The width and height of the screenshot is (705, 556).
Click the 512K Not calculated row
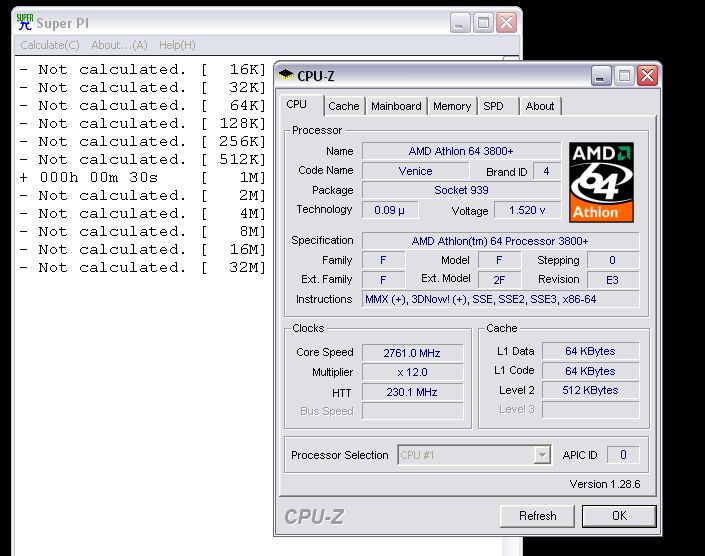pos(143,160)
